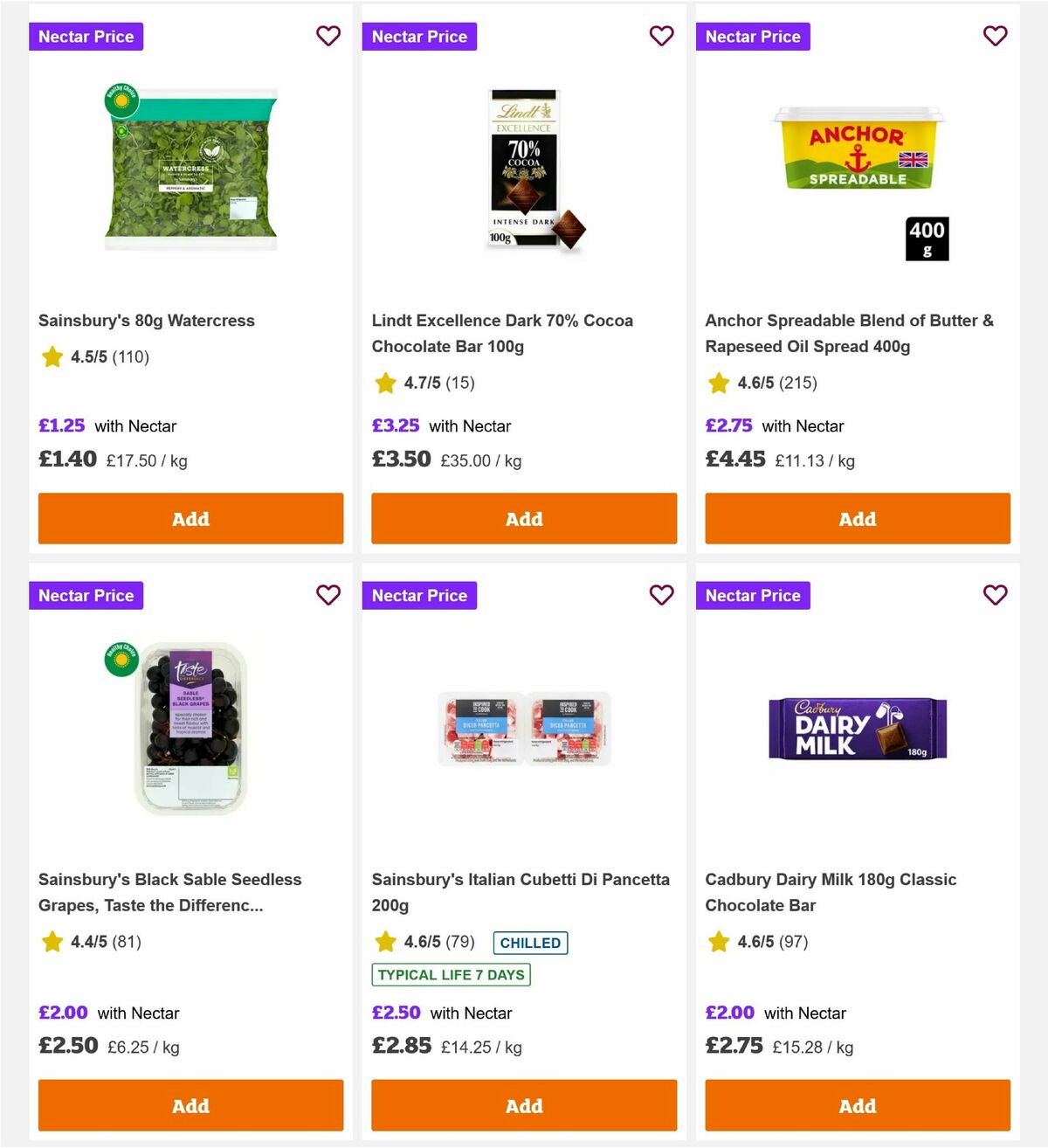The image size is (1048, 1148).
Task: Open the Nectar Price badge on the Watercress
Action: click(x=86, y=36)
